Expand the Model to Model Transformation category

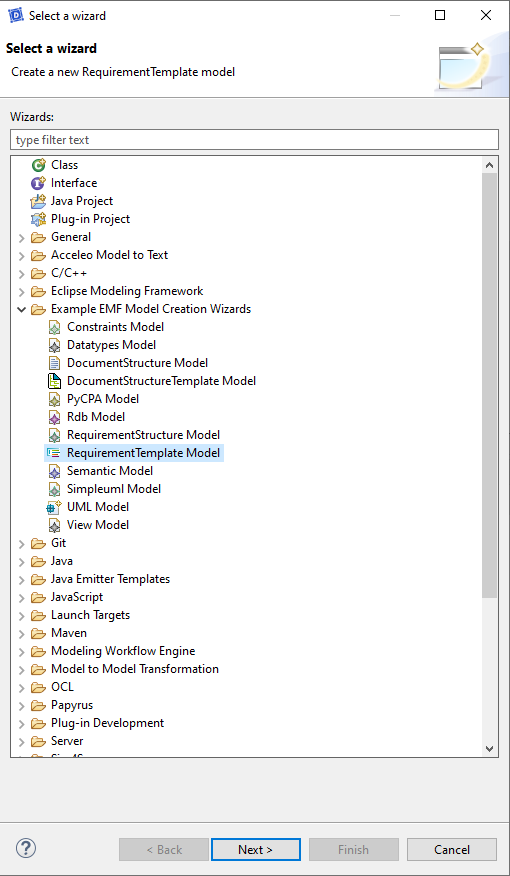pos(22,669)
